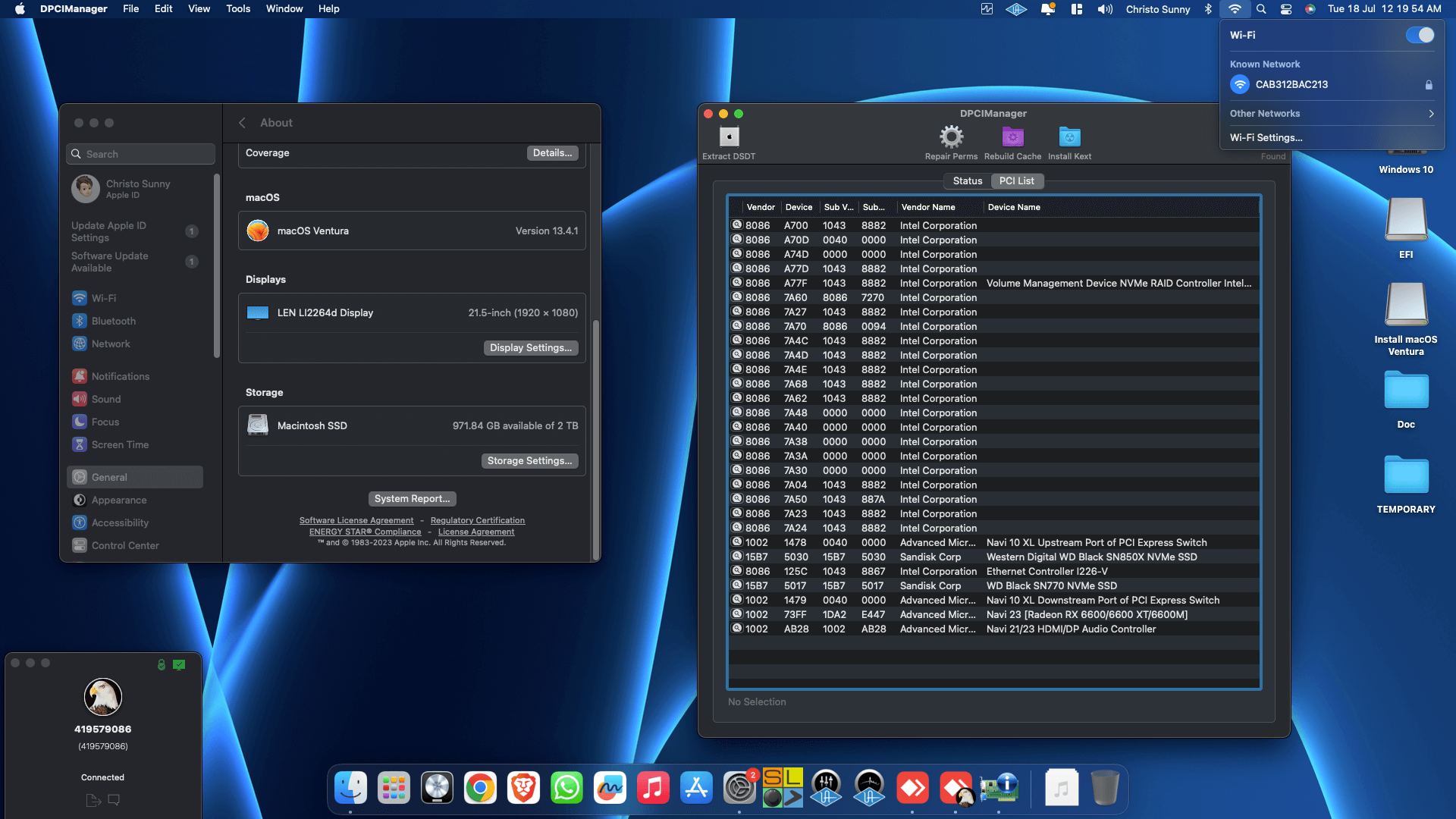Launch Brave browser from the Dock
The height and width of the screenshot is (819, 1456).
click(523, 788)
